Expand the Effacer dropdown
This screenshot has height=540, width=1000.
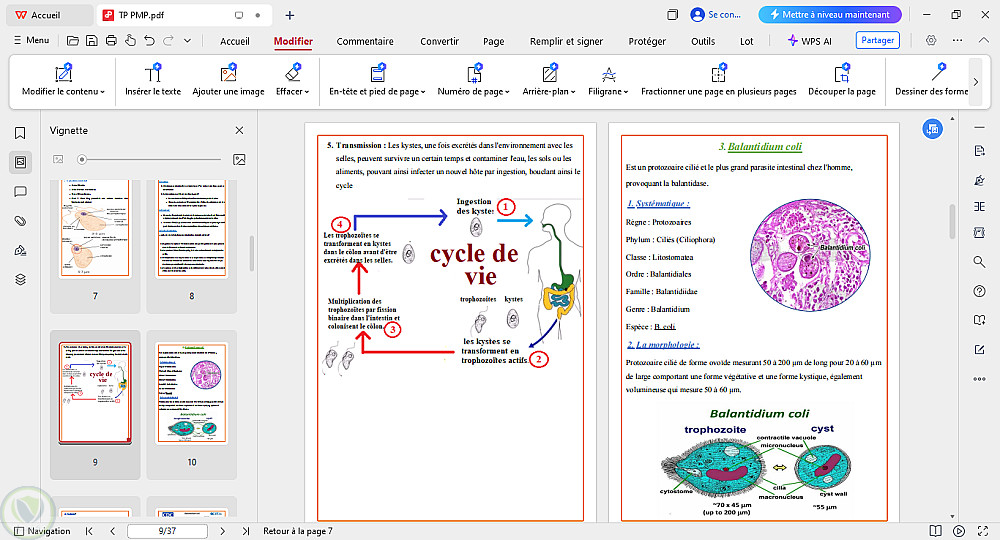[293, 91]
